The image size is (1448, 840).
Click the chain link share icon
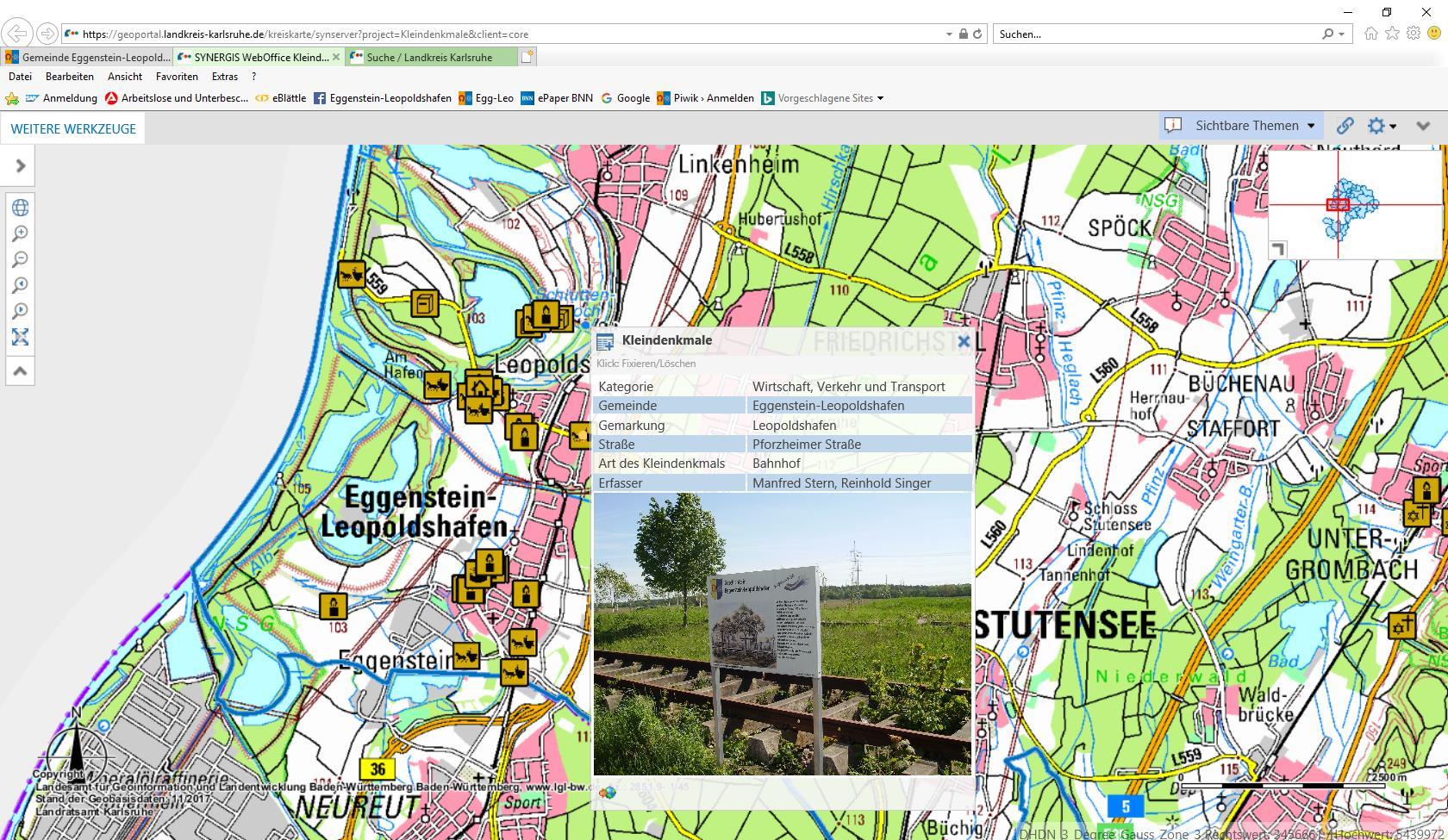tap(1345, 126)
